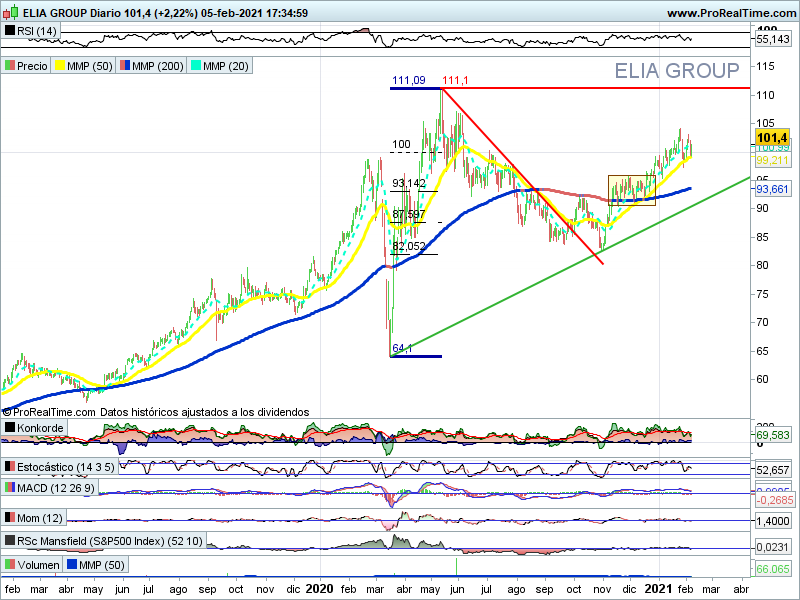Click the Konkorde indicator icon
This screenshot has width=800, height=600.
coord(9,427)
